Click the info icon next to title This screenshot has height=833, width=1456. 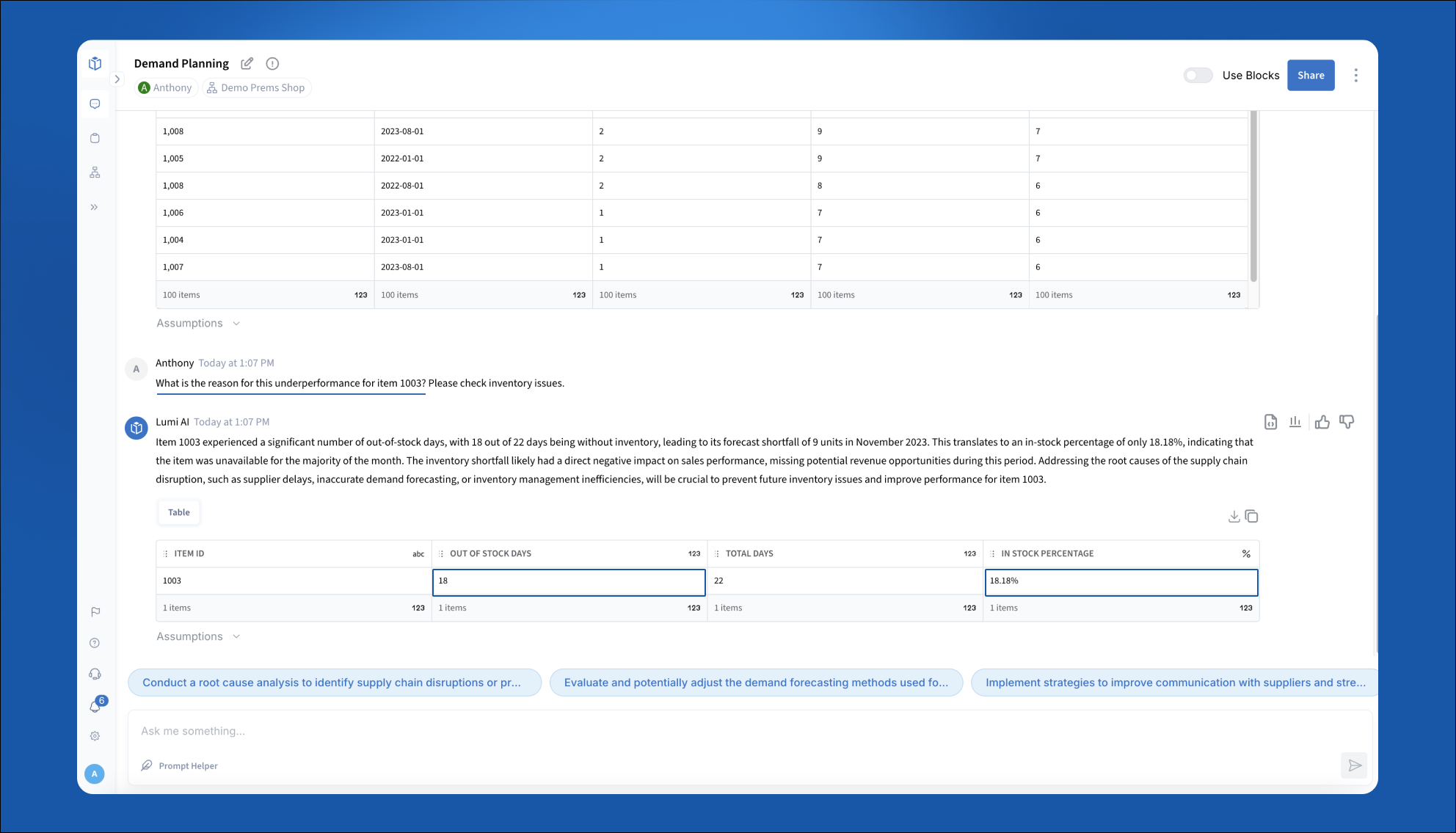click(272, 64)
